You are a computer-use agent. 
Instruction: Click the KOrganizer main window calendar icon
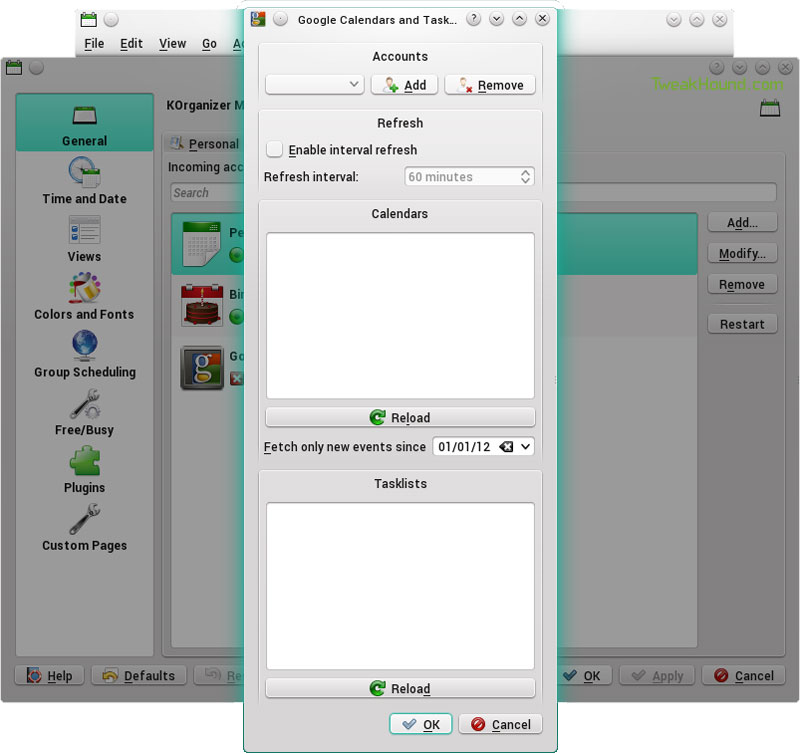89,20
